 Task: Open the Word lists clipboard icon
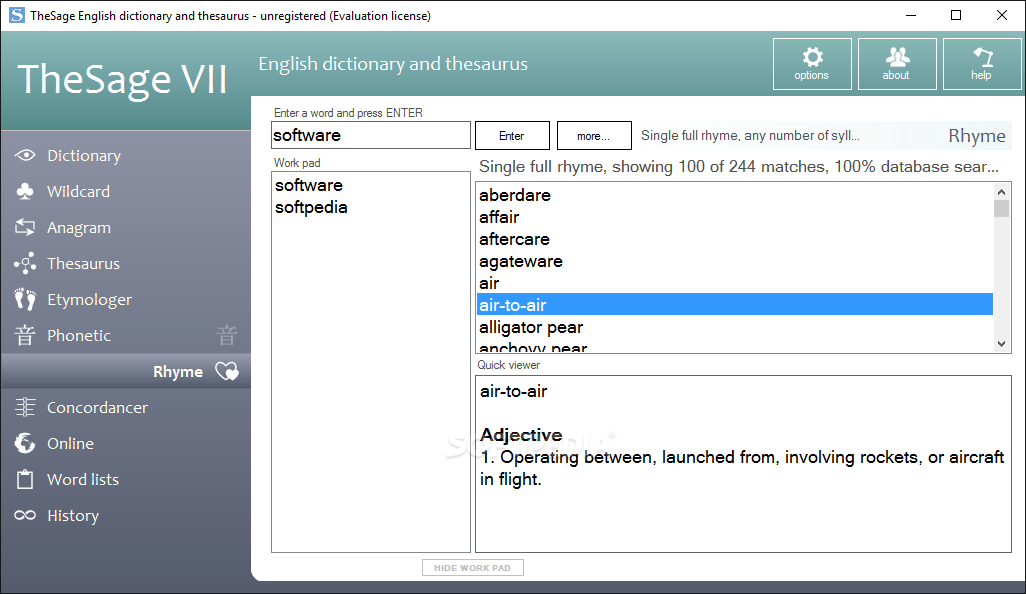tap(25, 480)
